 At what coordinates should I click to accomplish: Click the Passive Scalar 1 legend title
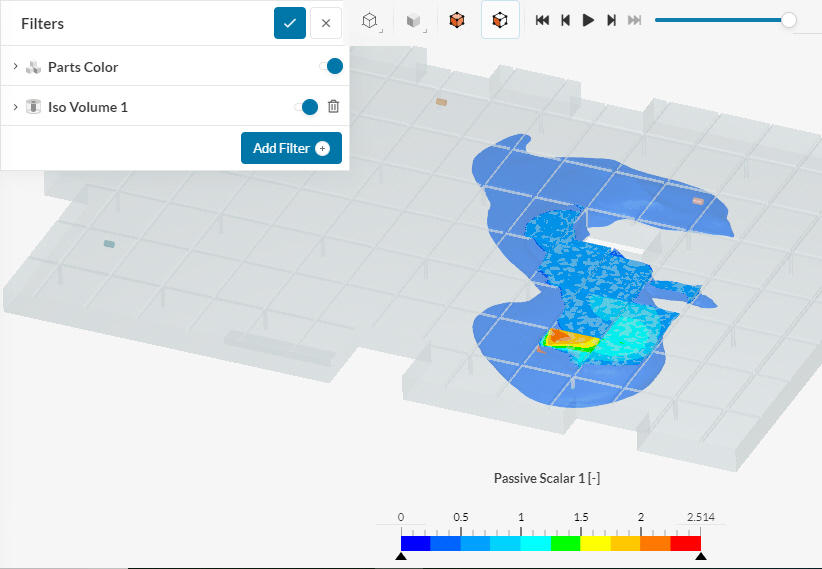tap(547, 478)
